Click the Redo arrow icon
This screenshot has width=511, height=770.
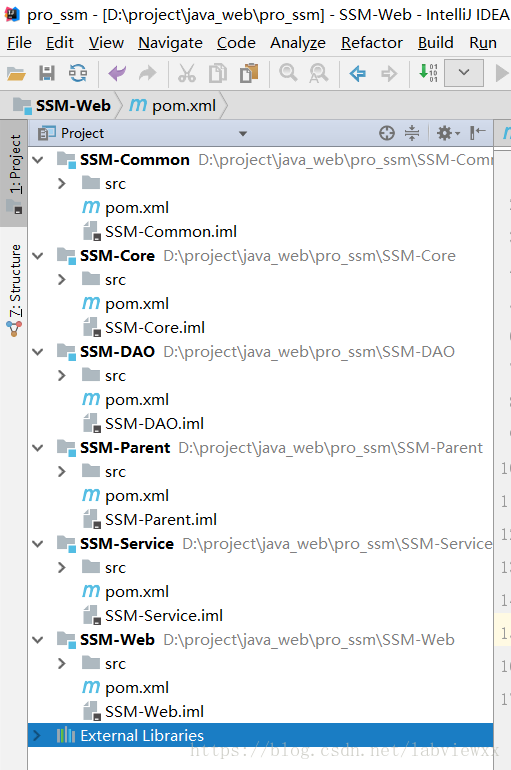147,74
